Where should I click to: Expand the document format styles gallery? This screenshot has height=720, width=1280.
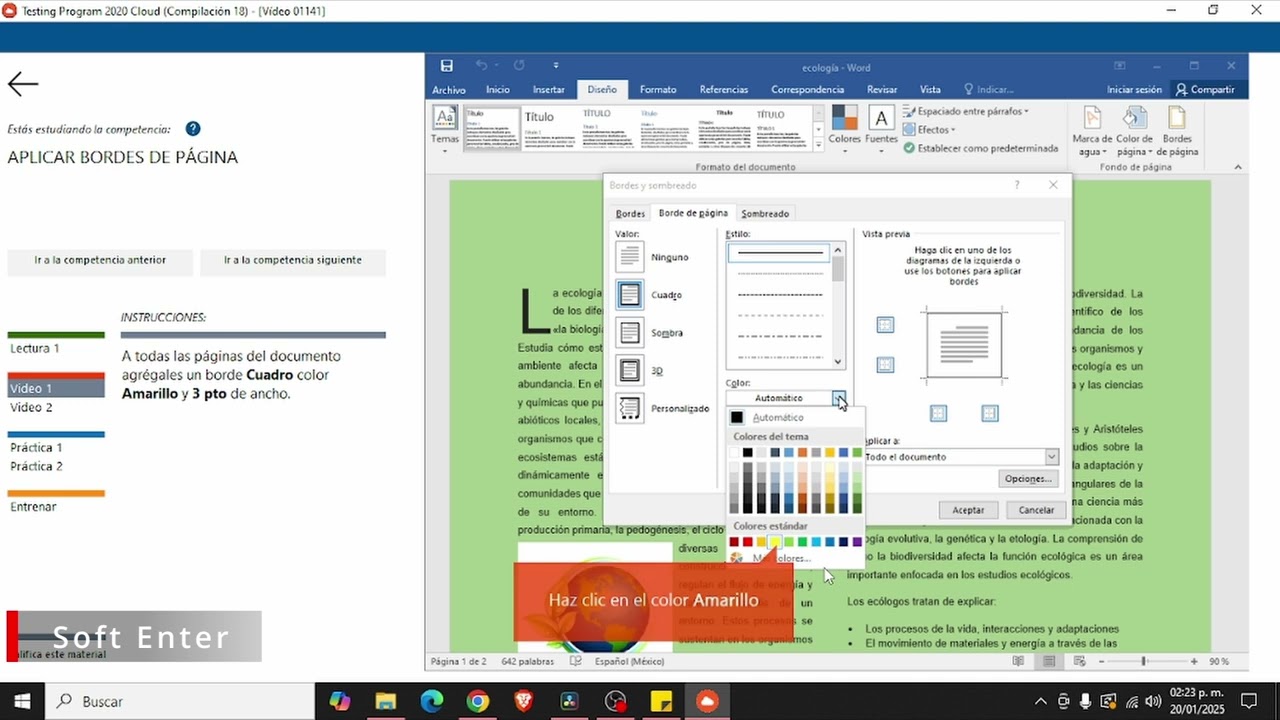[x=819, y=145]
